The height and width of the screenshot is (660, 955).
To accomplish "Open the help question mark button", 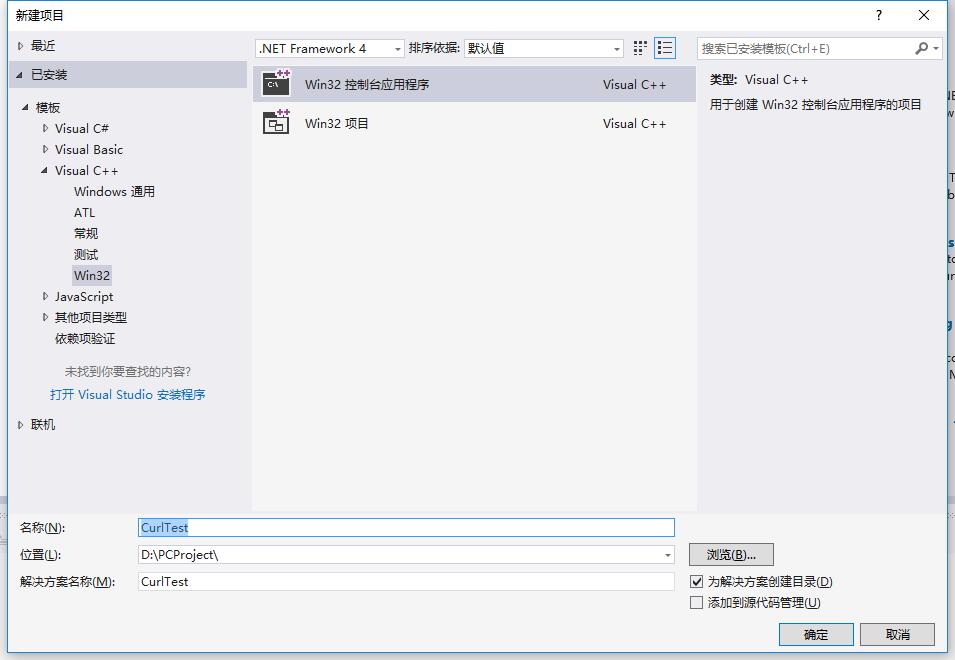I will 878,15.
